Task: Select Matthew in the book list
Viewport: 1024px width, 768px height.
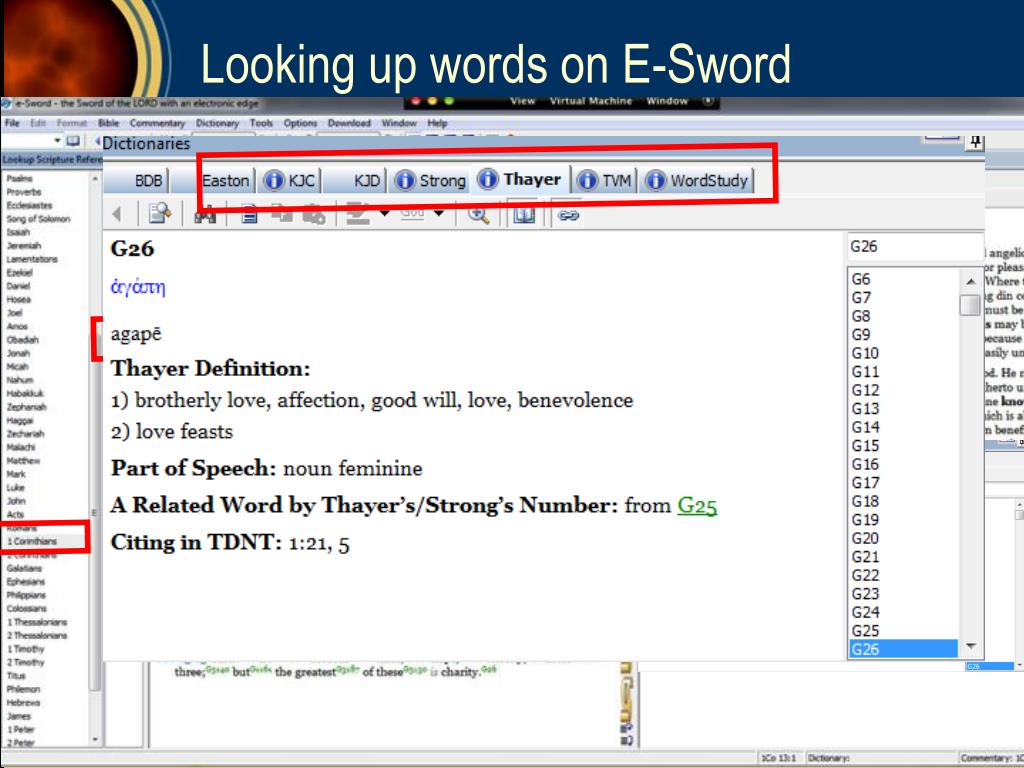Action: pyautogui.click(x=24, y=460)
